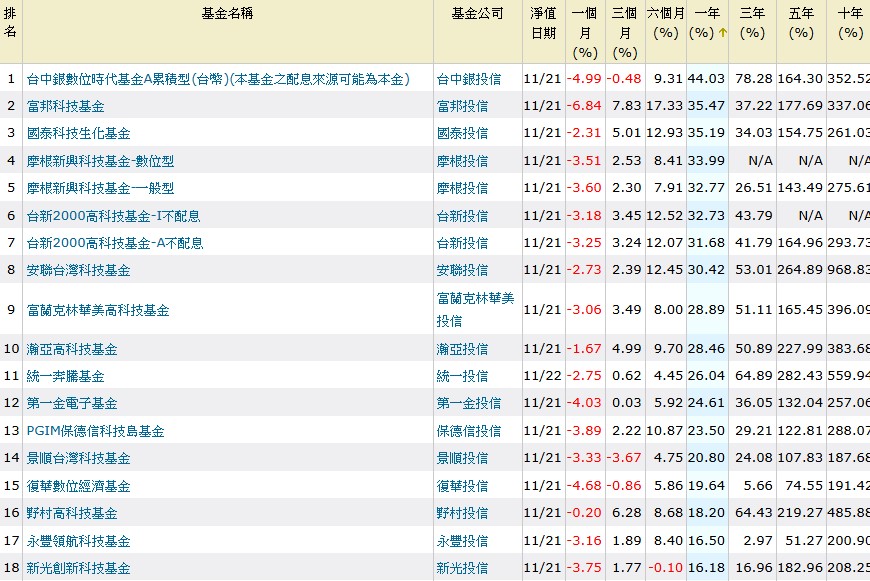The image size is (870, 581).
Task: Visit the 瀚亞投信 company page
Action: pyautogui.click(x=462, y=349)
